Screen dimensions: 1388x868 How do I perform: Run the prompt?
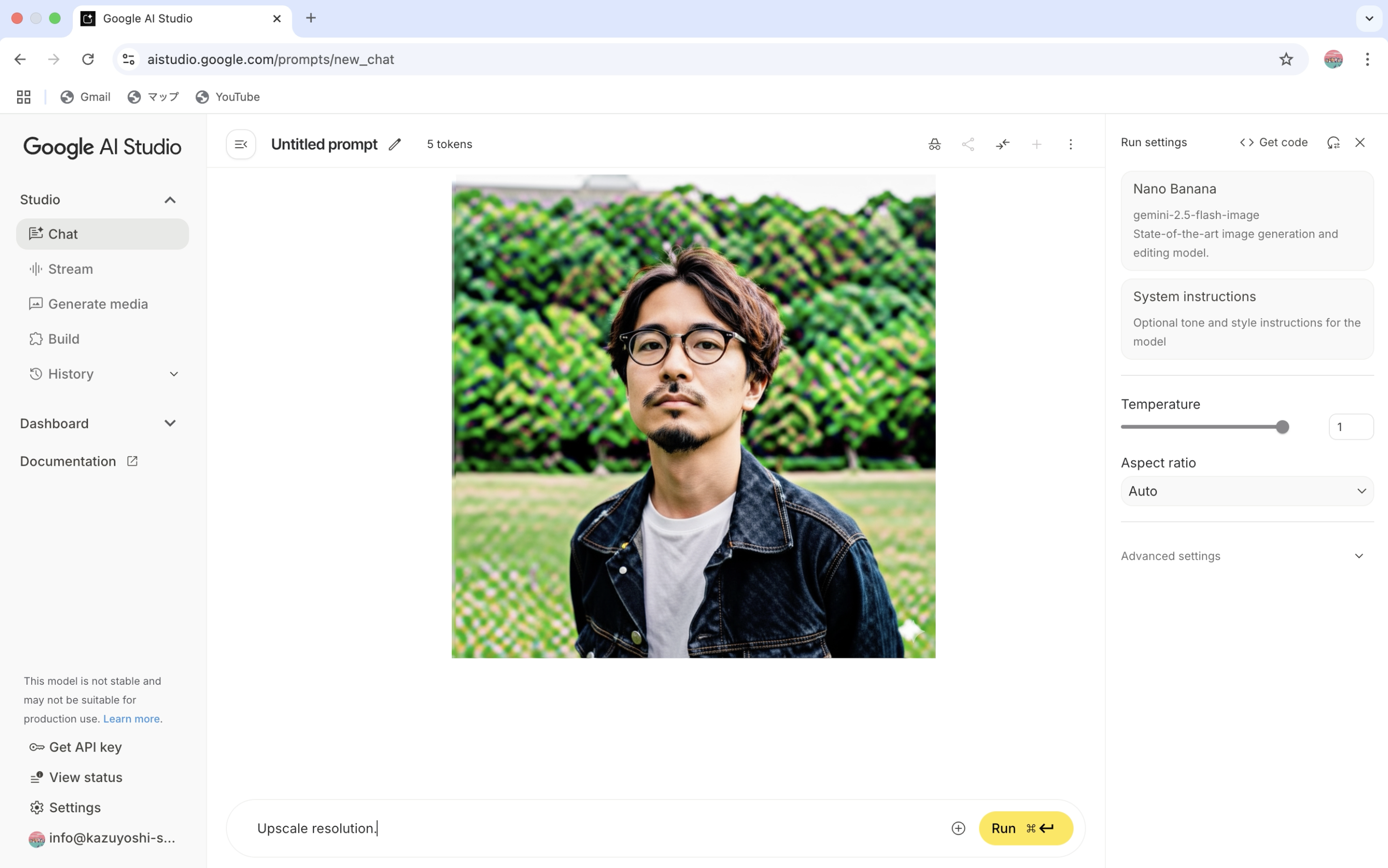click(x=1026, y=828)
